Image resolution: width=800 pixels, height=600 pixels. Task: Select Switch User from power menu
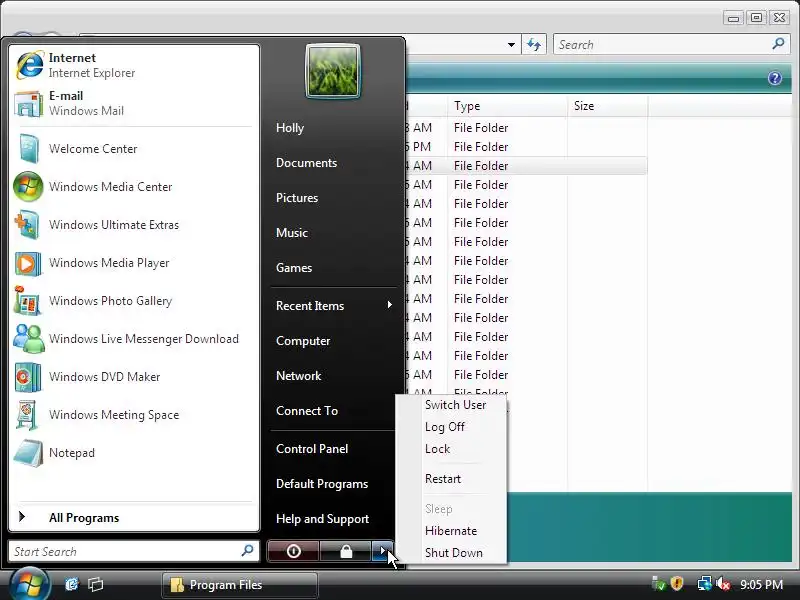click(456, 405)
